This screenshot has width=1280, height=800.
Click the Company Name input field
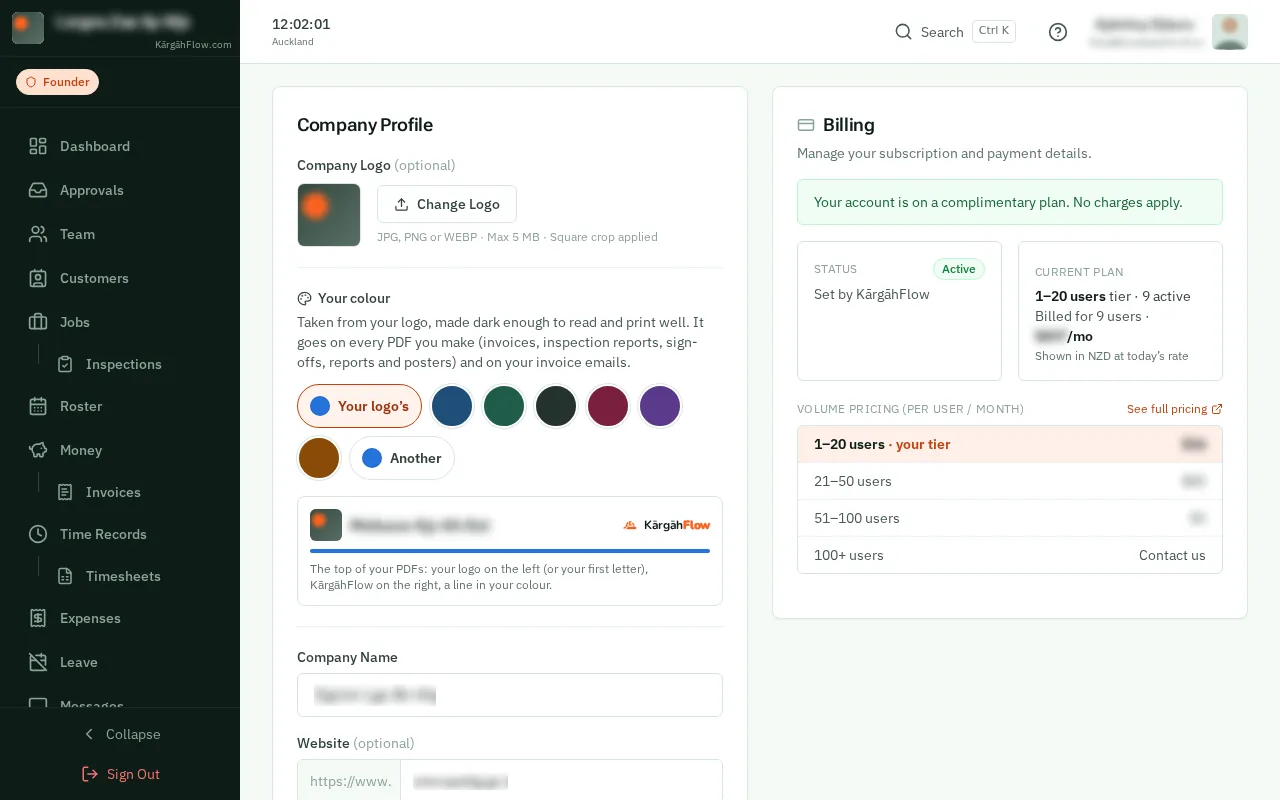pos(510,695)
